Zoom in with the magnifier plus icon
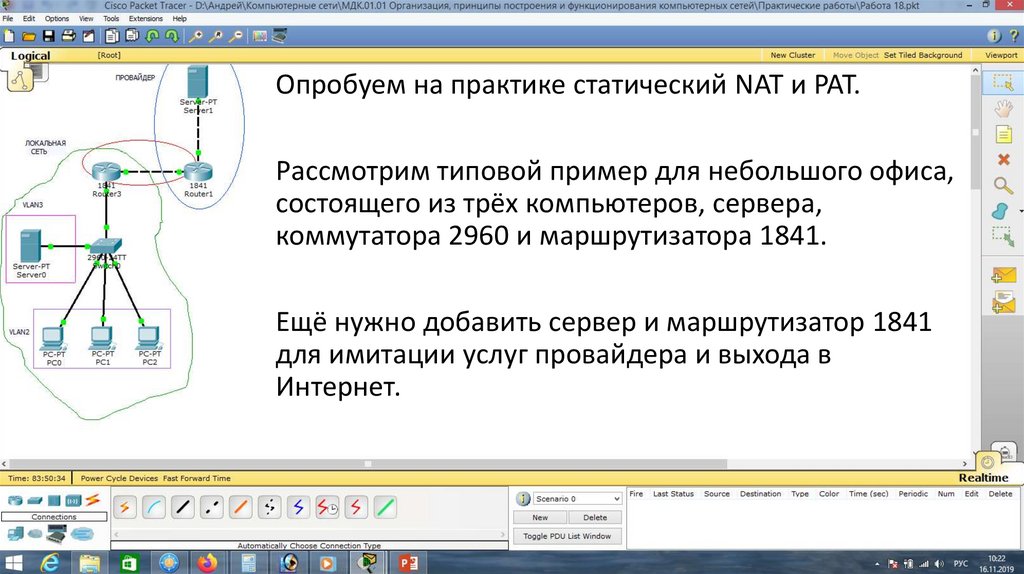Viewport: 1024px width, 574px height. 195,36
